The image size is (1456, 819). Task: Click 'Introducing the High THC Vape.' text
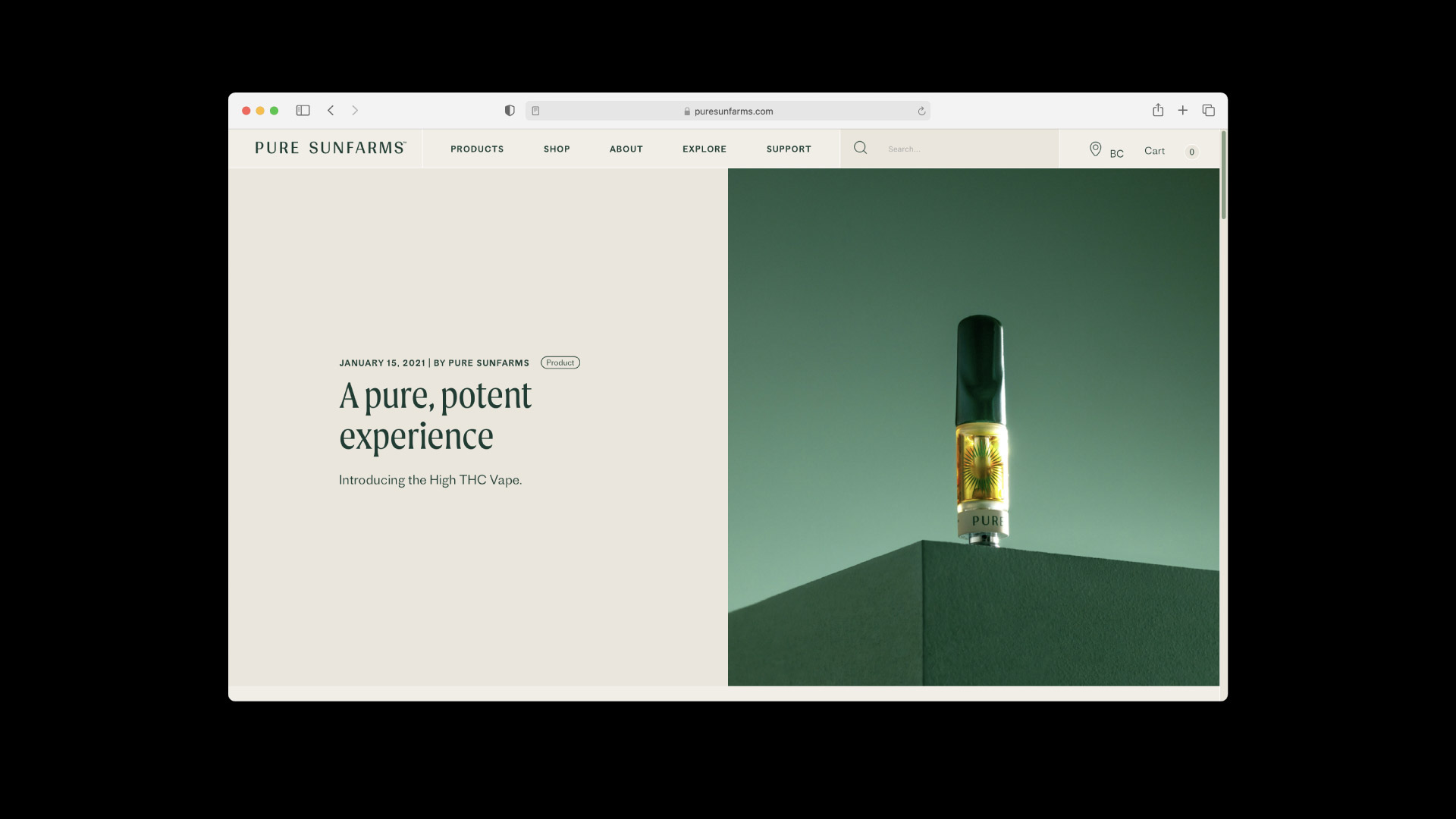(430, 480)
